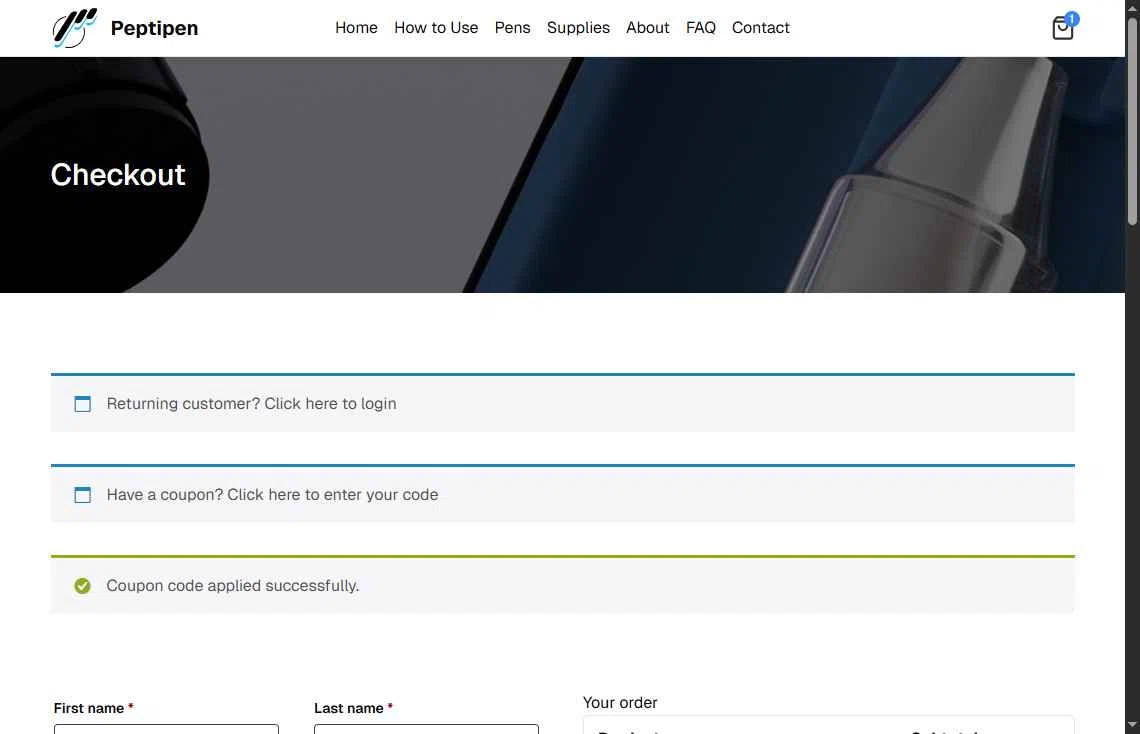
Task: Click the 'Your order' heading
Action: 619,703
